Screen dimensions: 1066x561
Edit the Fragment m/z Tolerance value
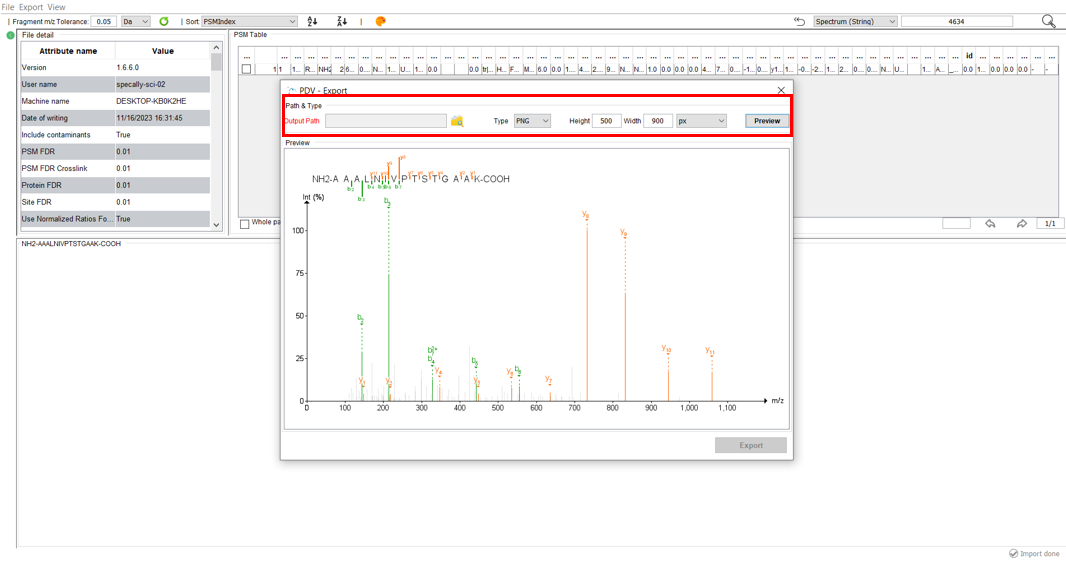[x=103, y=22]
